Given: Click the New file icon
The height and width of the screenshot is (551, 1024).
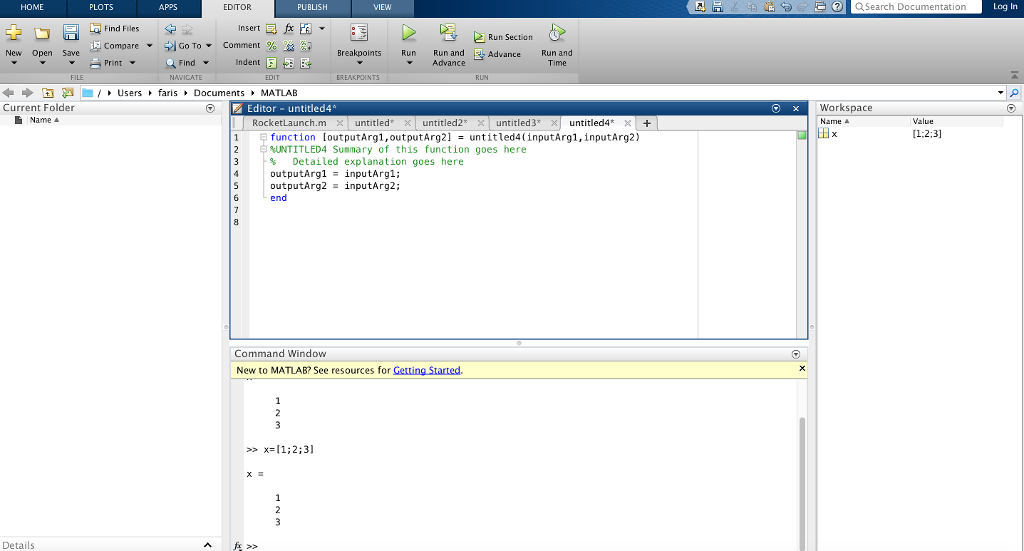Looking at the screenshot, I should click(13, 33).
